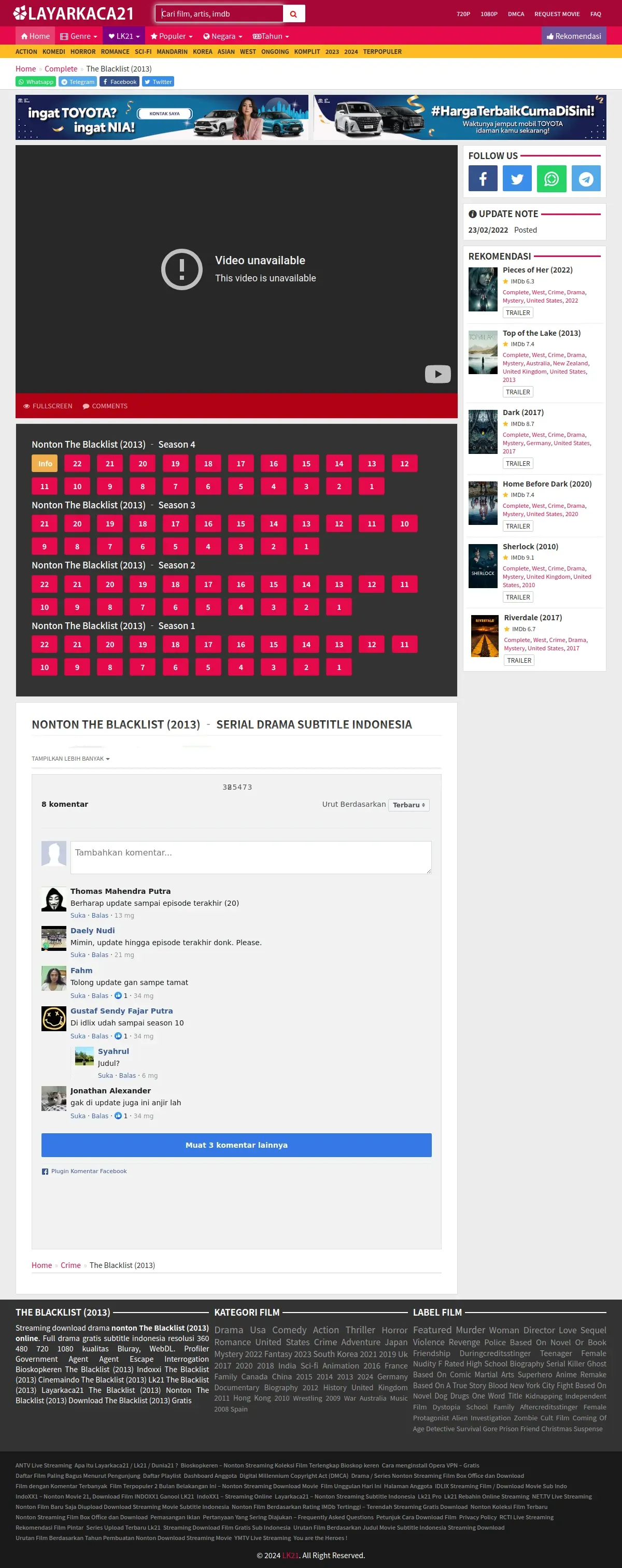Open Sherlock poster thumbnail
This screenshot has width=622, height=1568.
click(483, 566)
